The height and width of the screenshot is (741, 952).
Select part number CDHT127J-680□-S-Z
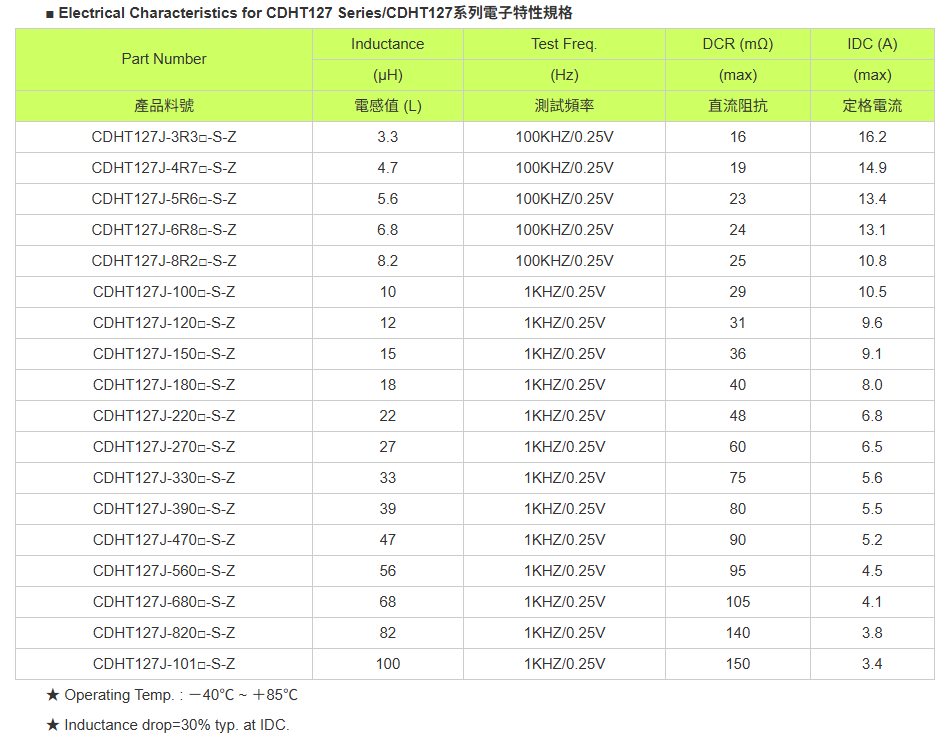point(164,601)
